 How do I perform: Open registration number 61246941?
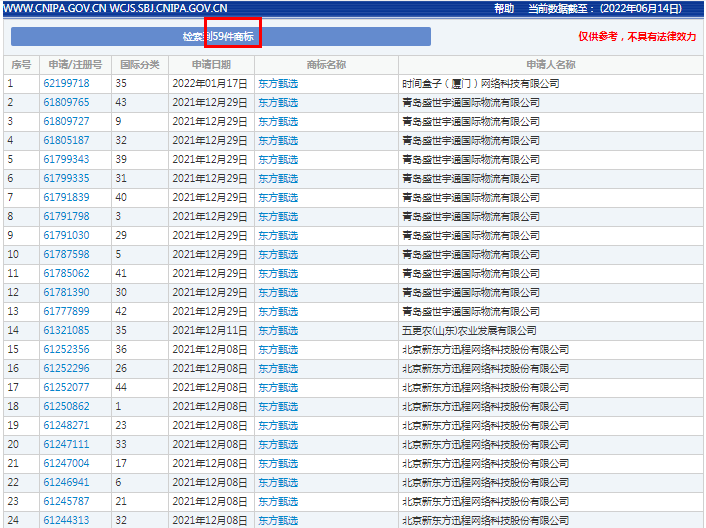pos(66,482)
